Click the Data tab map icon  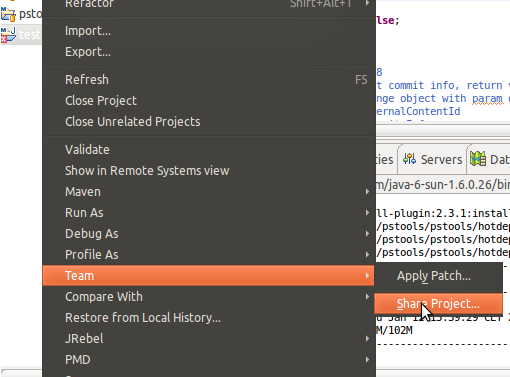click(x=478, y=159)
